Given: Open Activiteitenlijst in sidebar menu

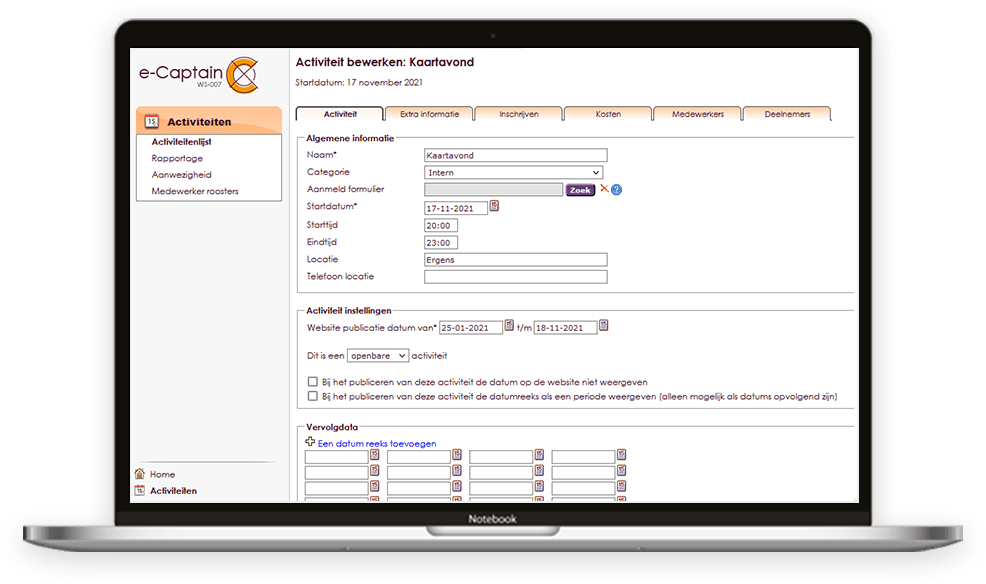Looking at the screenshot, I should click(181, 142).
